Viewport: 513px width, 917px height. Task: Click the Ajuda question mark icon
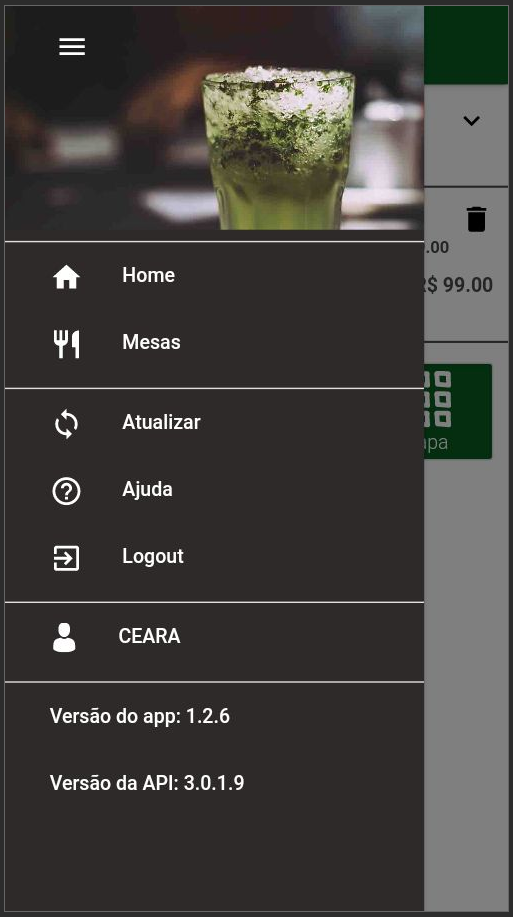pyautogui.click(x=66, y=491)
